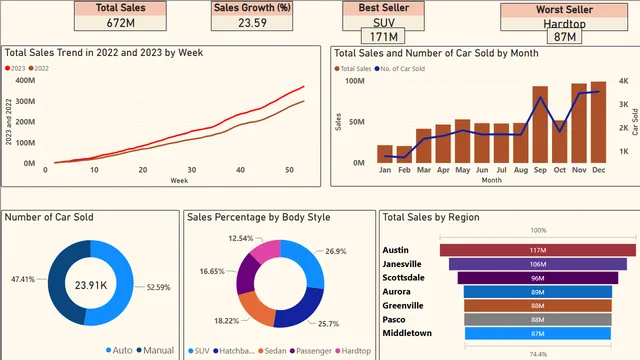
Task: Click the No. of Car Sold legend item
Action: (x=400, y=69)
